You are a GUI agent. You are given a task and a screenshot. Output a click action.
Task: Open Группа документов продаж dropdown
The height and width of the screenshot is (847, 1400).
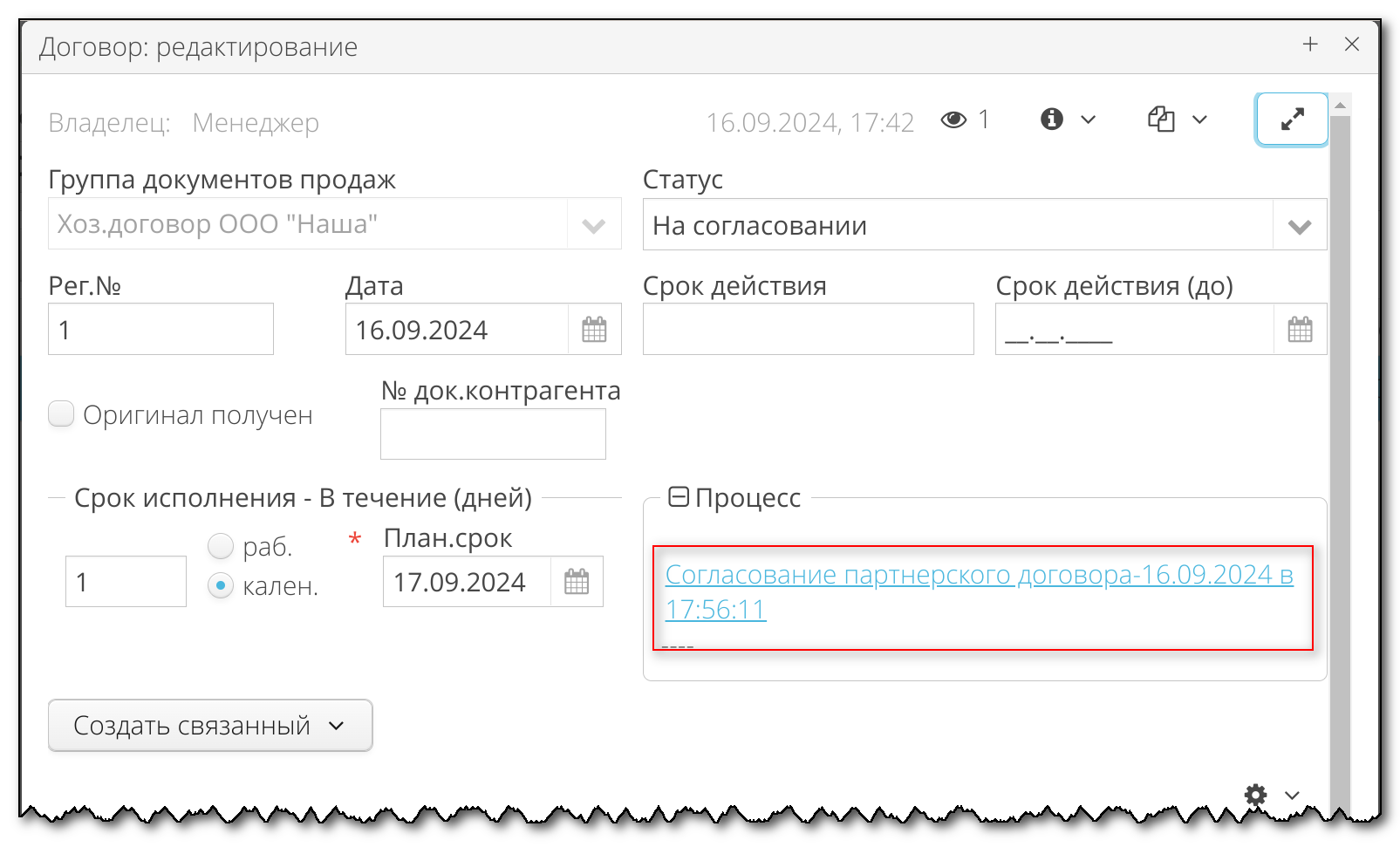594,225
